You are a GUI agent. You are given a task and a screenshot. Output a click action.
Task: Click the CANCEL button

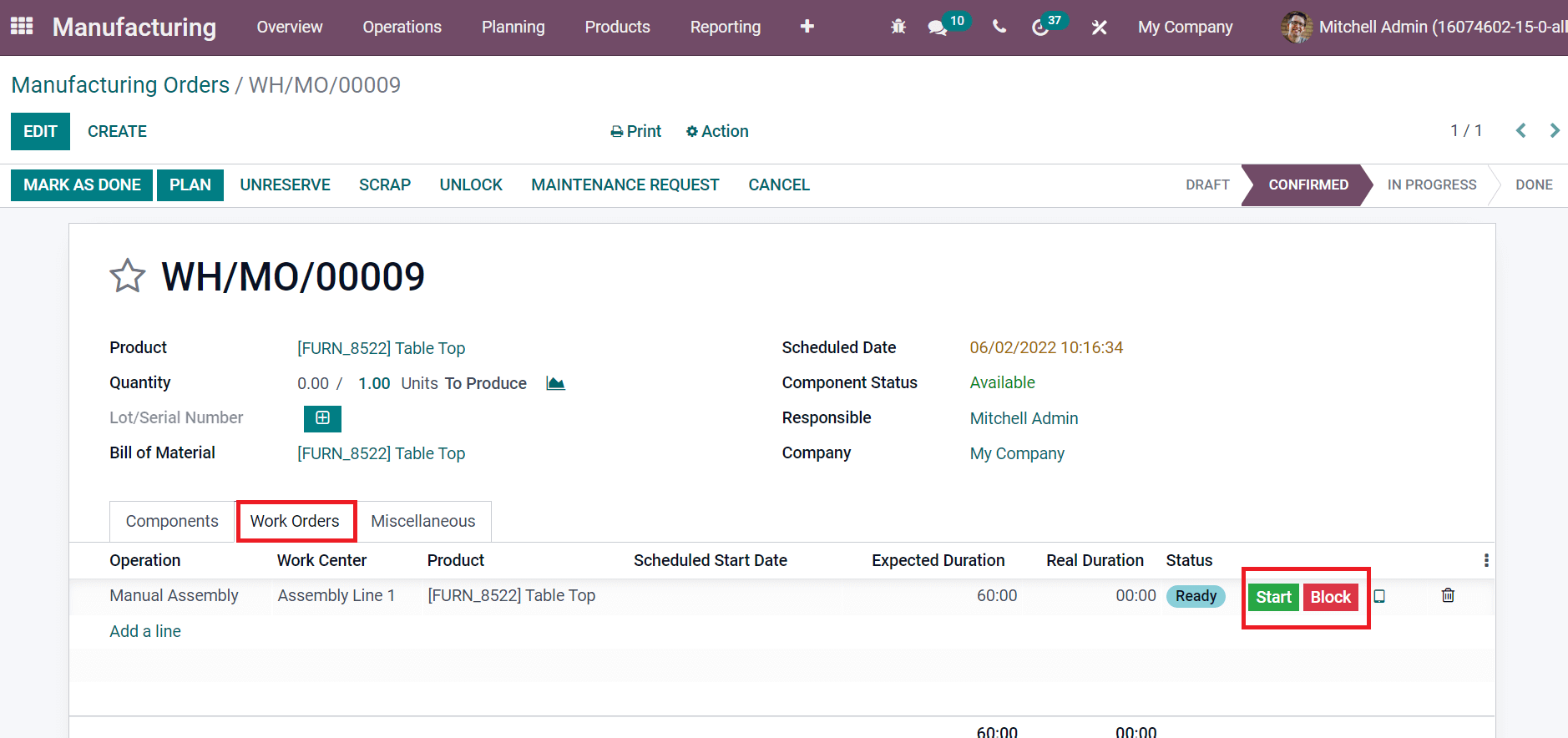point(779,184)
